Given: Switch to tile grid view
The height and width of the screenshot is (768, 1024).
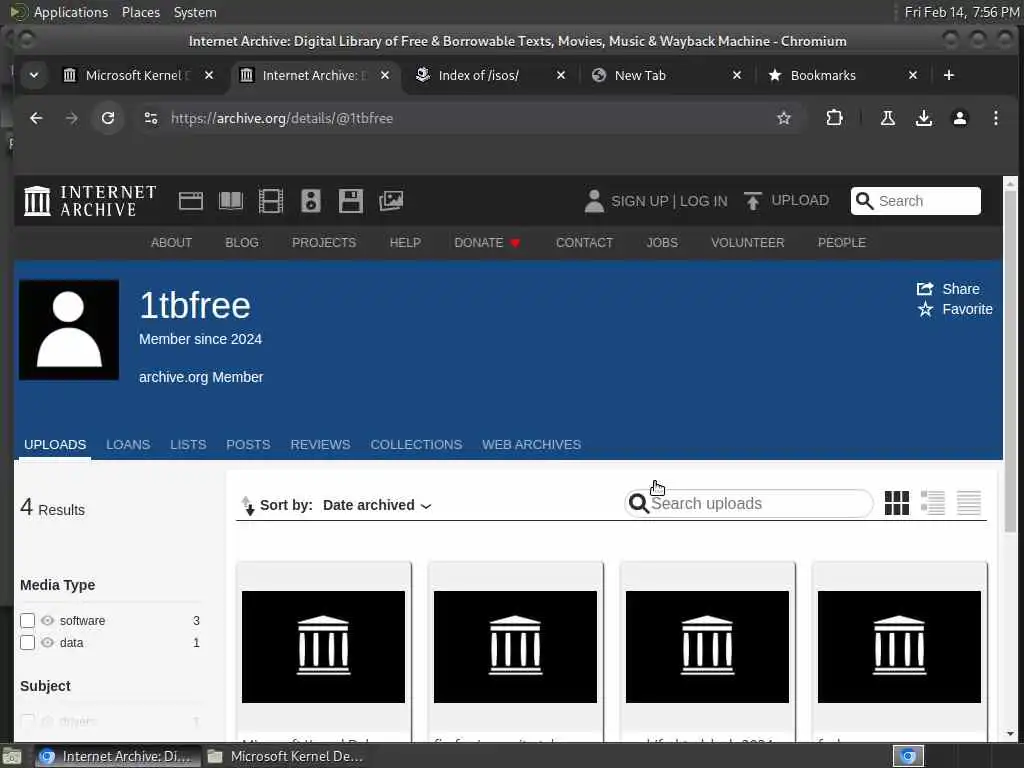Looking at the screenshot, I should click(897, 503).
